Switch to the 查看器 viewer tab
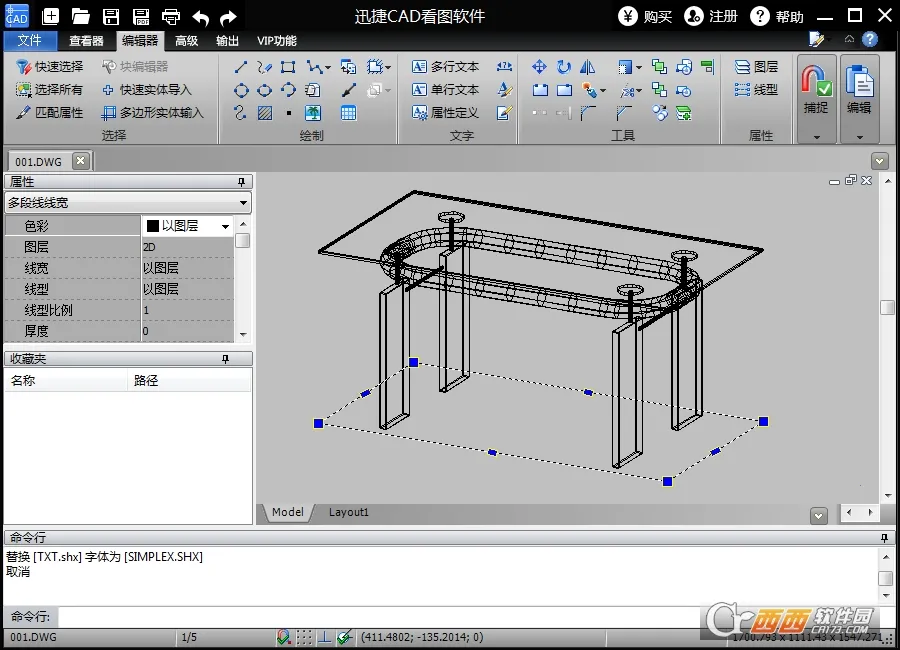Screen dimensions: 900x650 coord(86,41)
